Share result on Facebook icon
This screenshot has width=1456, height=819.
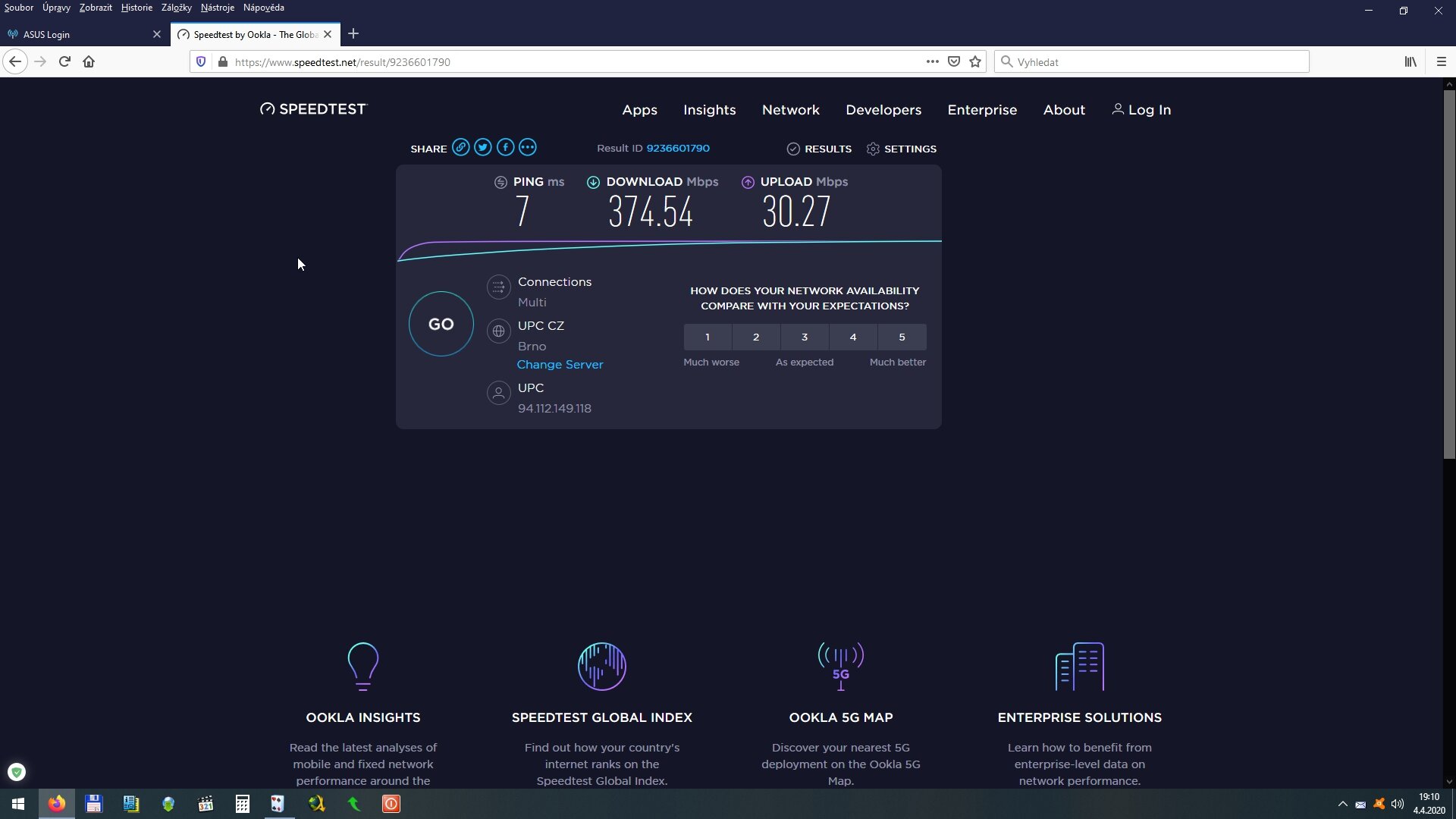[505, 148]
